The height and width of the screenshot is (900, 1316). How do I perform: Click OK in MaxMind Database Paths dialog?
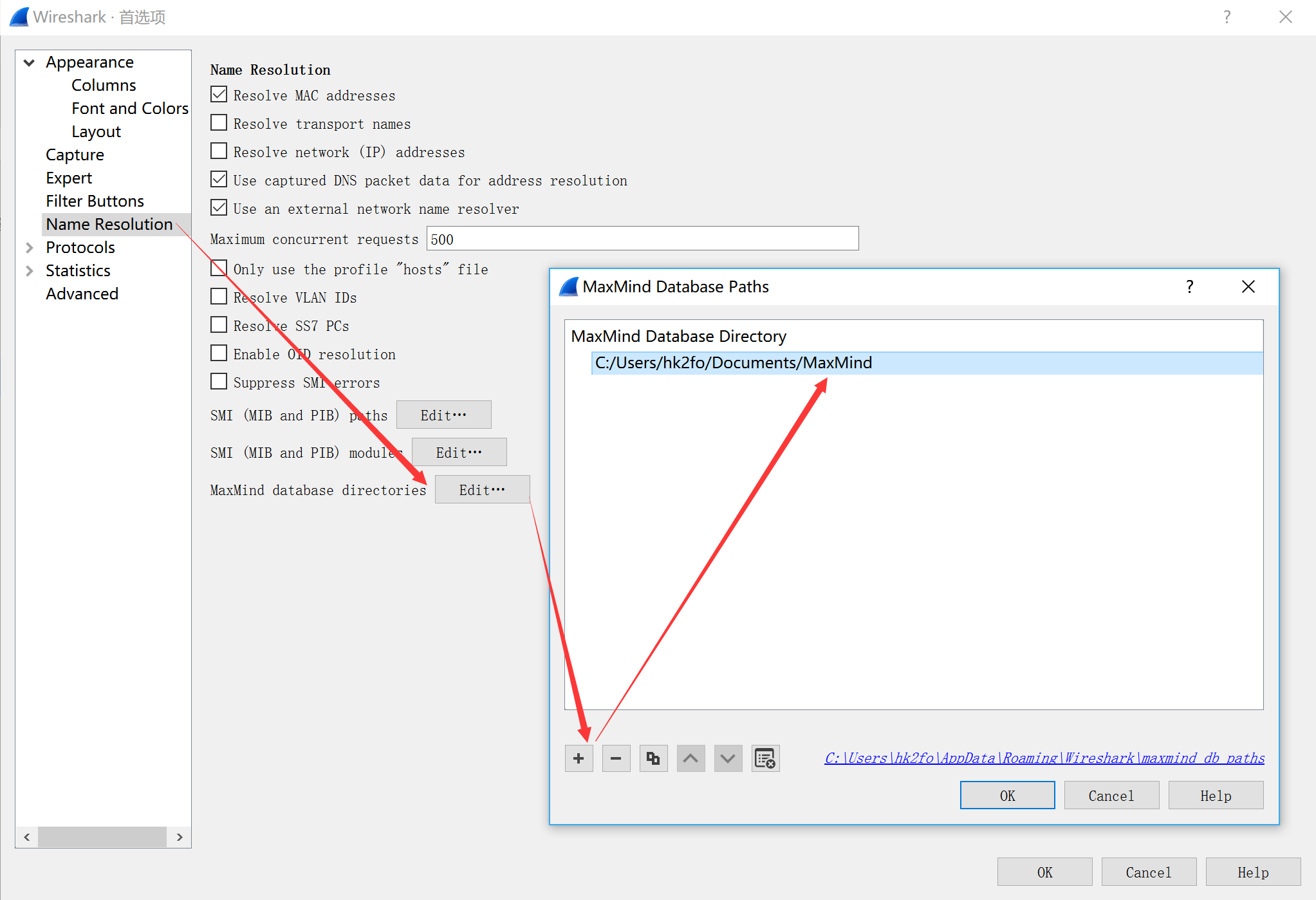1007,796
